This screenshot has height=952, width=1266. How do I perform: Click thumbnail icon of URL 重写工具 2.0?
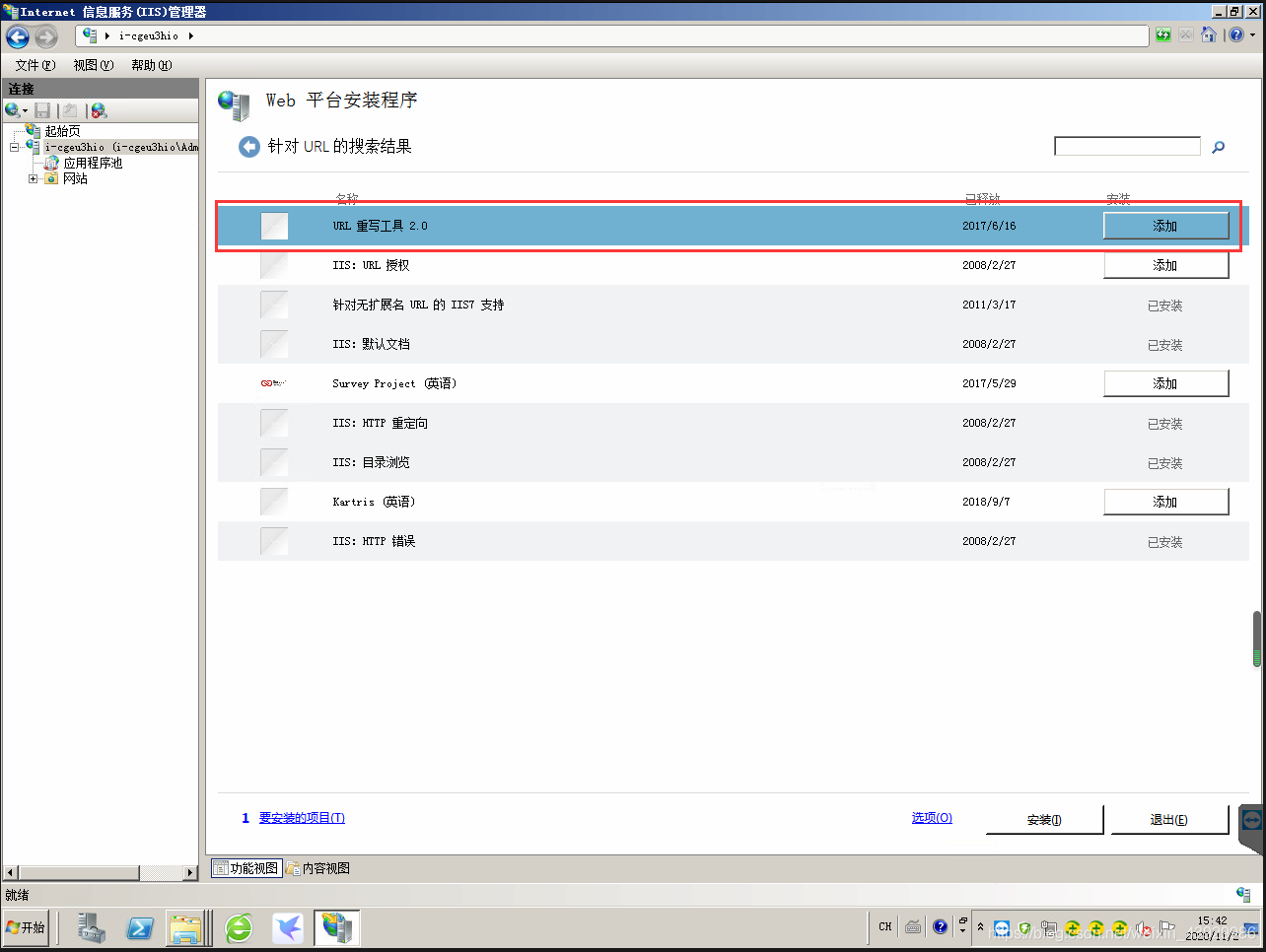click(x=274, y=226)
